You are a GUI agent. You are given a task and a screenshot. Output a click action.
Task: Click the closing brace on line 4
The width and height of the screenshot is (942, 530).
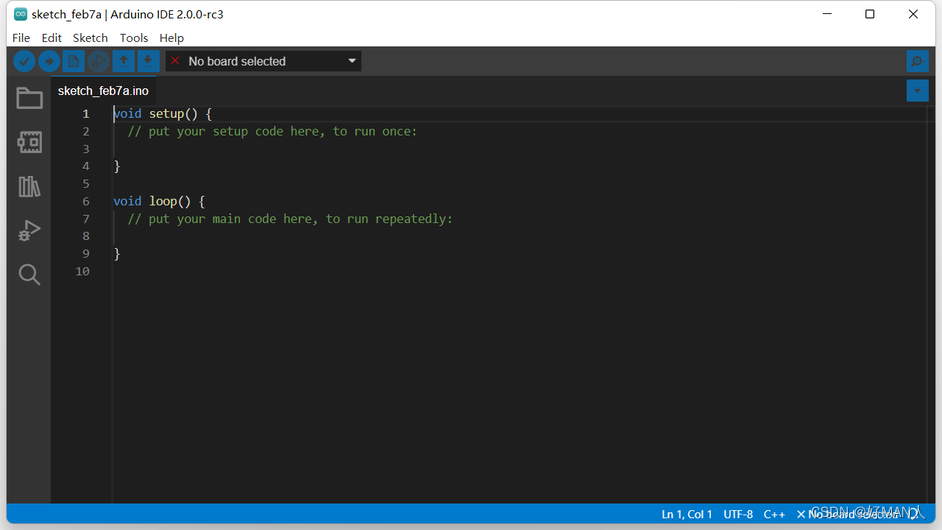click(x=117, y=166)
